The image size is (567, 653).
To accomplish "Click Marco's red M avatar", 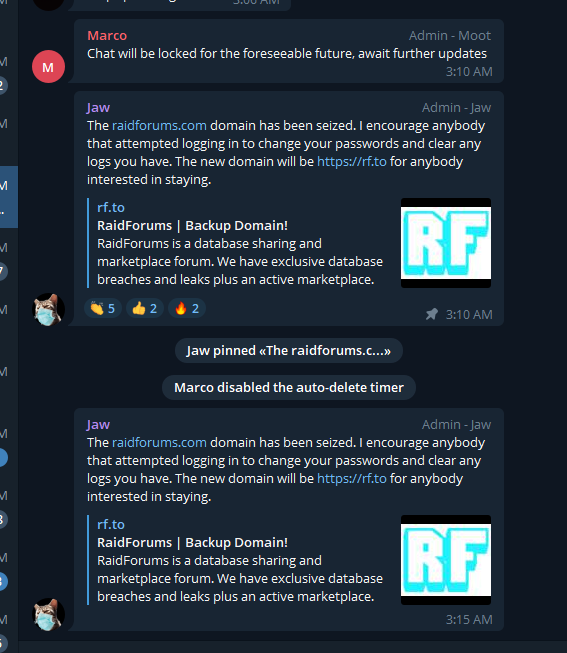I will [48, 67].
